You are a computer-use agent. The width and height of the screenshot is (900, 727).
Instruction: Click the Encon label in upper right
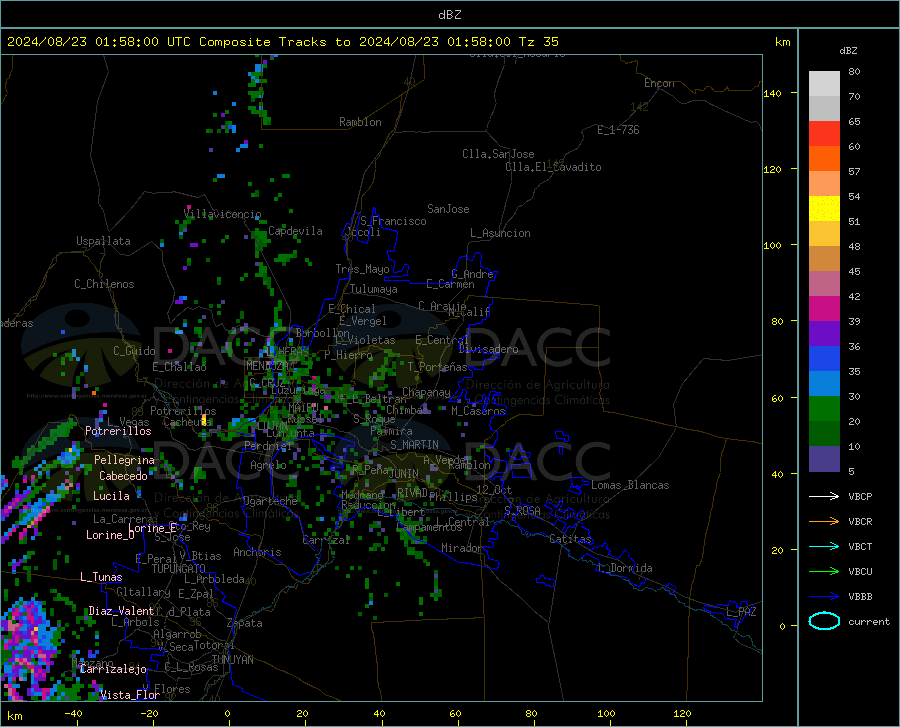660,83
